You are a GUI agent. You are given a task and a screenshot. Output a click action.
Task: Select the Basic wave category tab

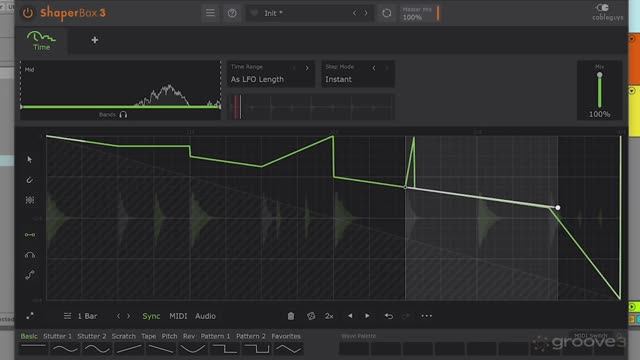[x=29, y=336]
